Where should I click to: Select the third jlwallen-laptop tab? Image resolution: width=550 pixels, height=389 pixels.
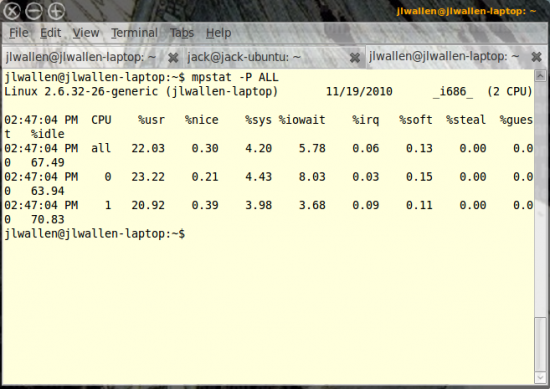pyautogui.click(x=444, y=56)
